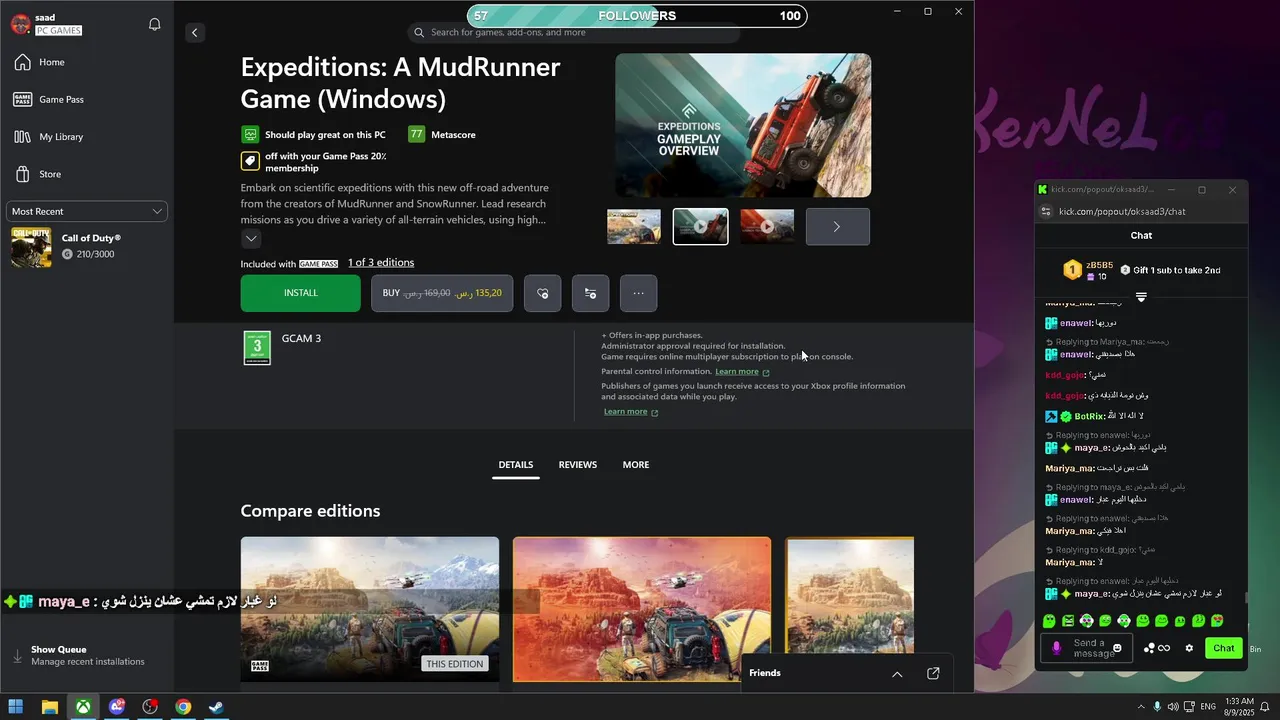This screenshot has height=720, width=1280.
Task: Click zB5B5 top gifter entry
Action: [1086, 270]
